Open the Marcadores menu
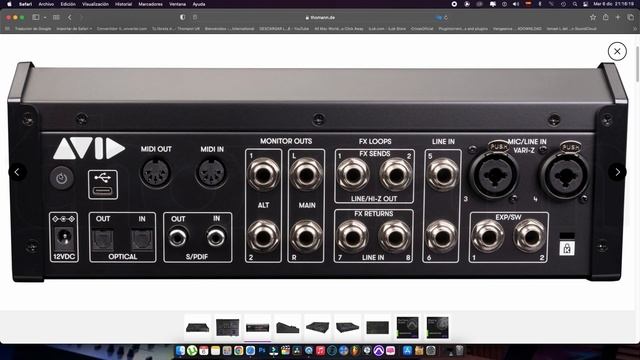The width and height of the screenshot is (640, 360). click(150, 4)
